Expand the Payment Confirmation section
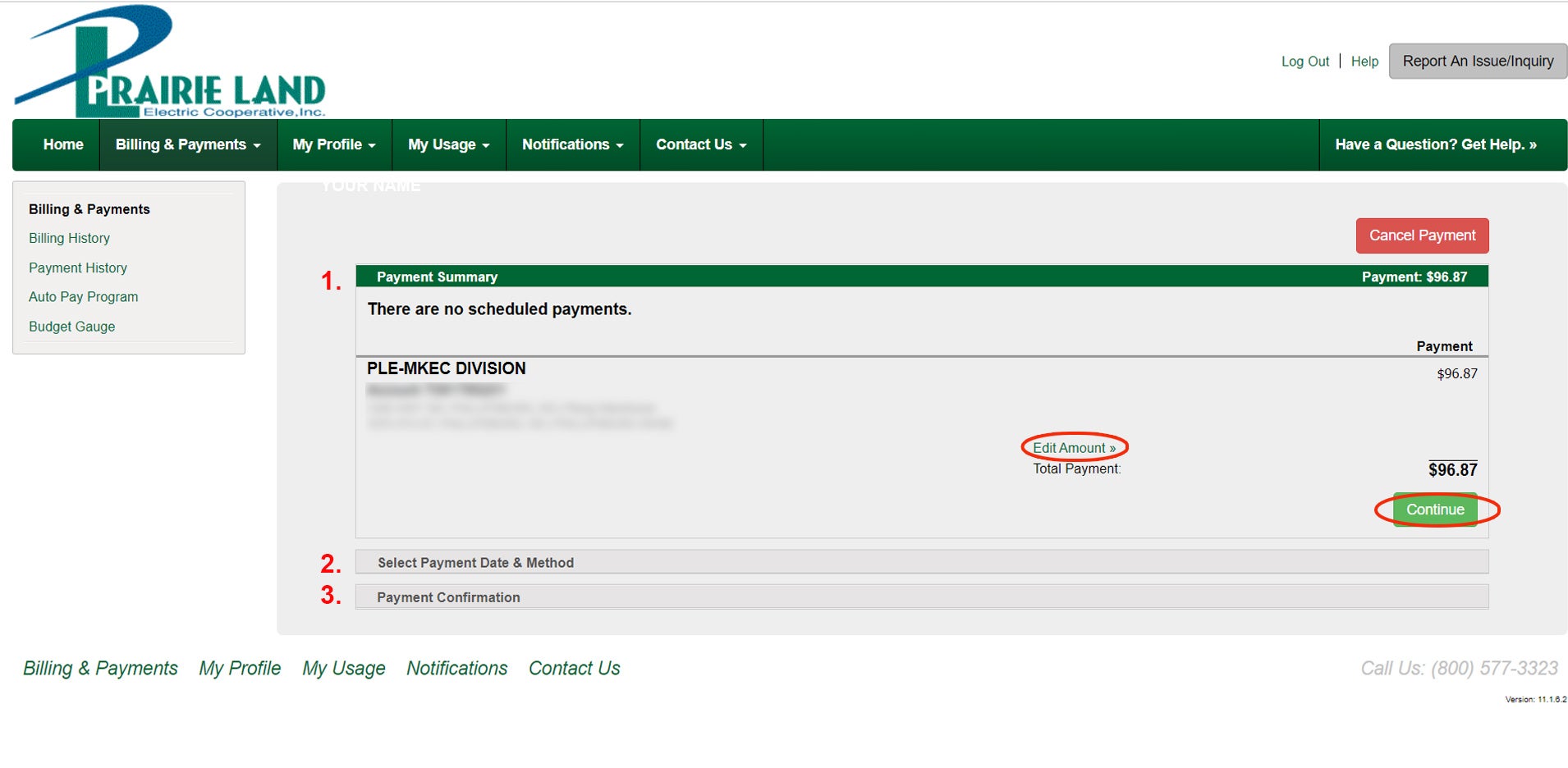1568x768 pixels. pyautogui.click(x=922, y=597)
